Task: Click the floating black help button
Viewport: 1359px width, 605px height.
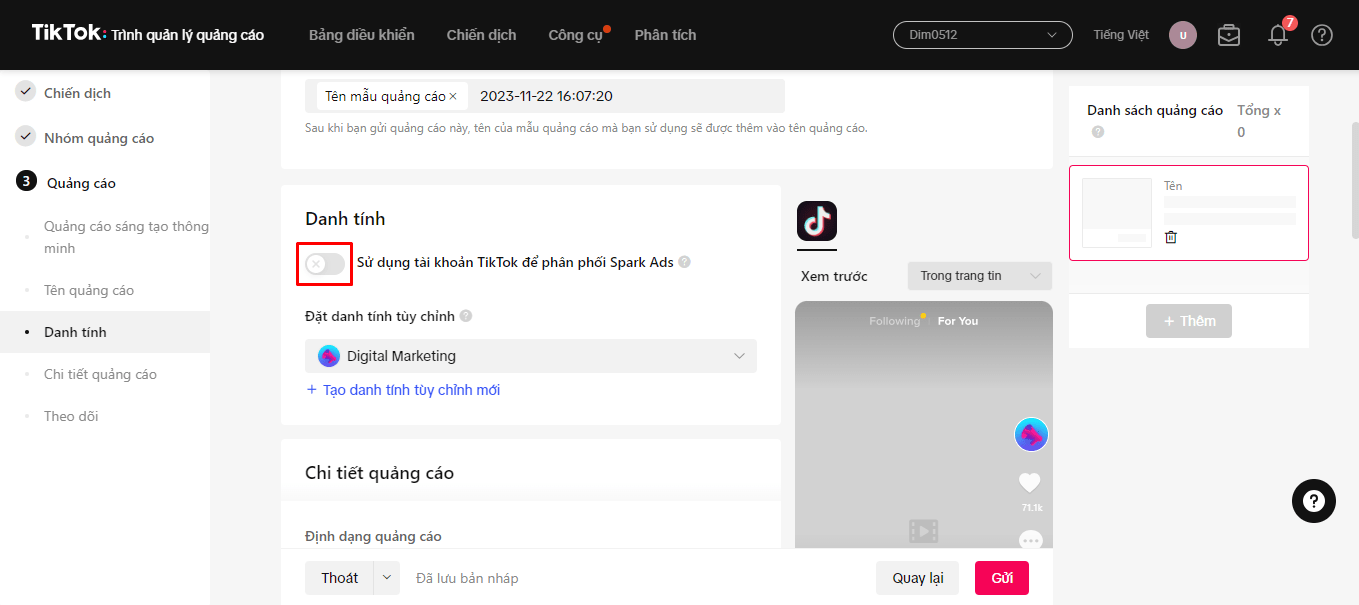Action: 1314,501
